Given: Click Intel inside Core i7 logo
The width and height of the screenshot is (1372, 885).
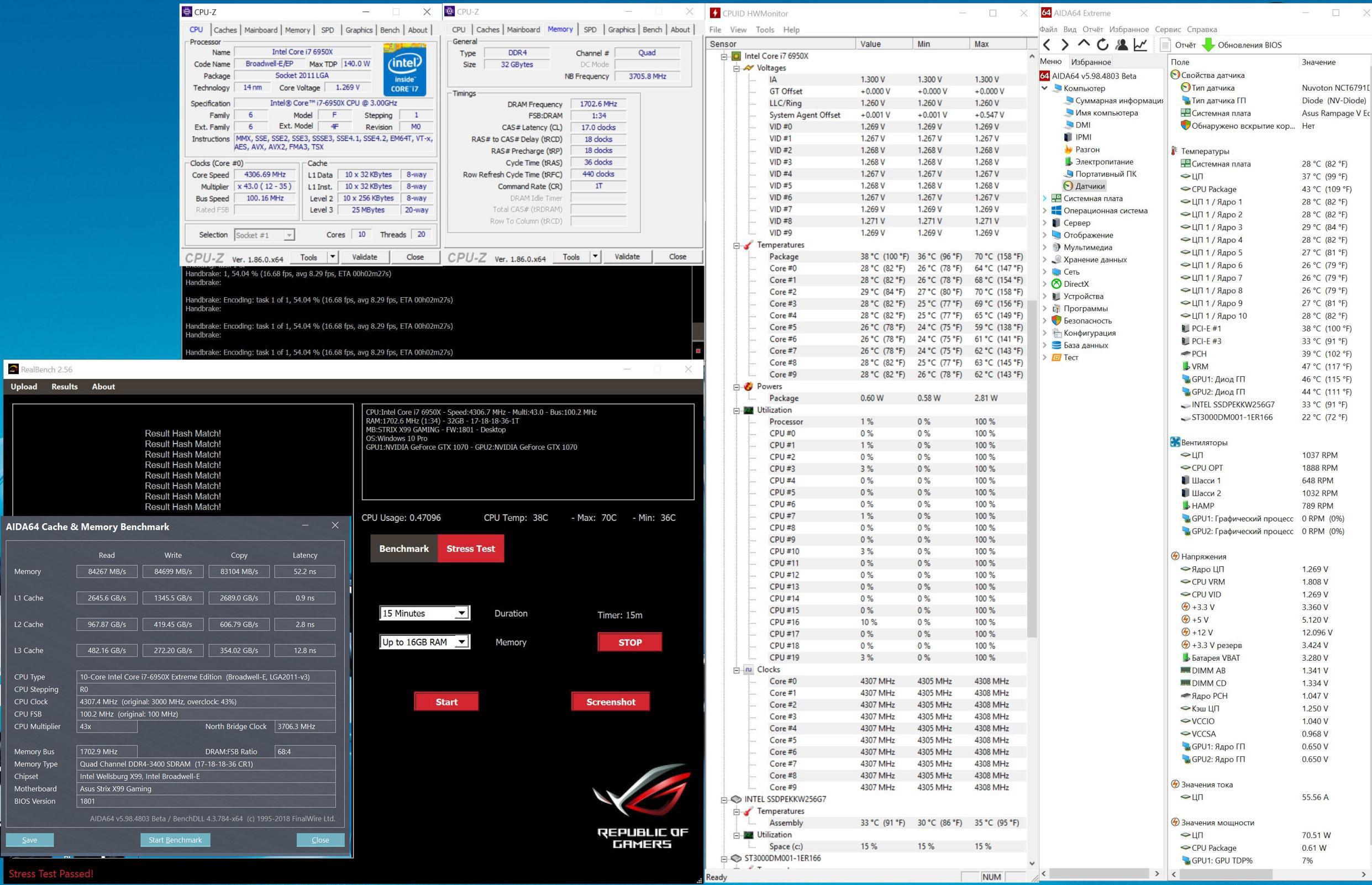Looking at the screenshot, I should click(x=404, y=69).
